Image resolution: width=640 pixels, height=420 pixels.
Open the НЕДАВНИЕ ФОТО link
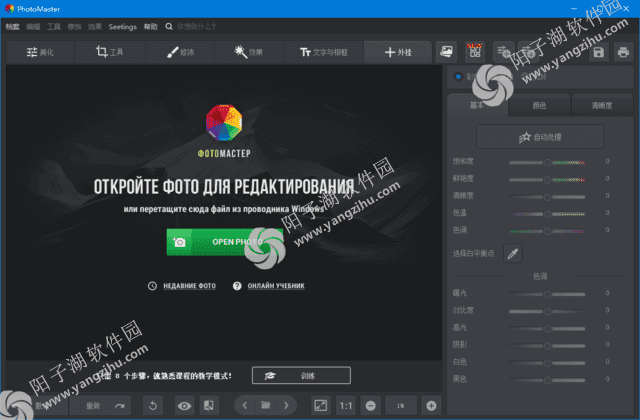tap(189, 286)
